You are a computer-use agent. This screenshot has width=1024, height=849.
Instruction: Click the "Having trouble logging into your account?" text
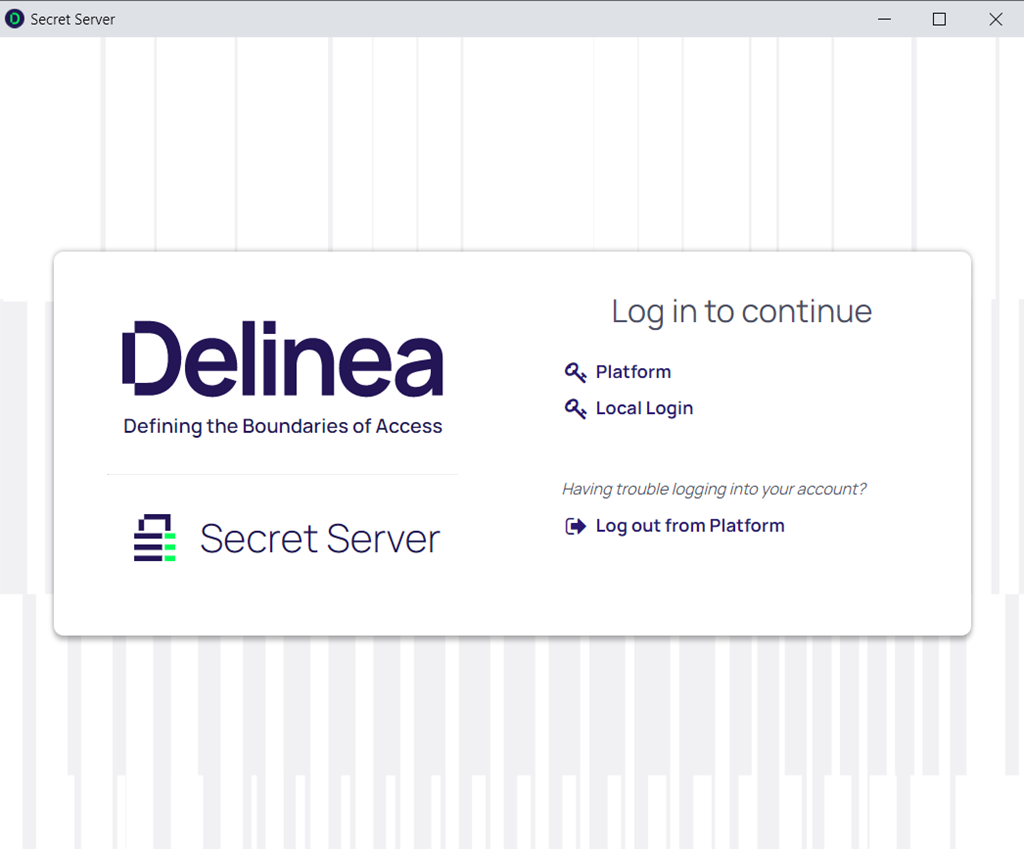click(x=714, y=489)
